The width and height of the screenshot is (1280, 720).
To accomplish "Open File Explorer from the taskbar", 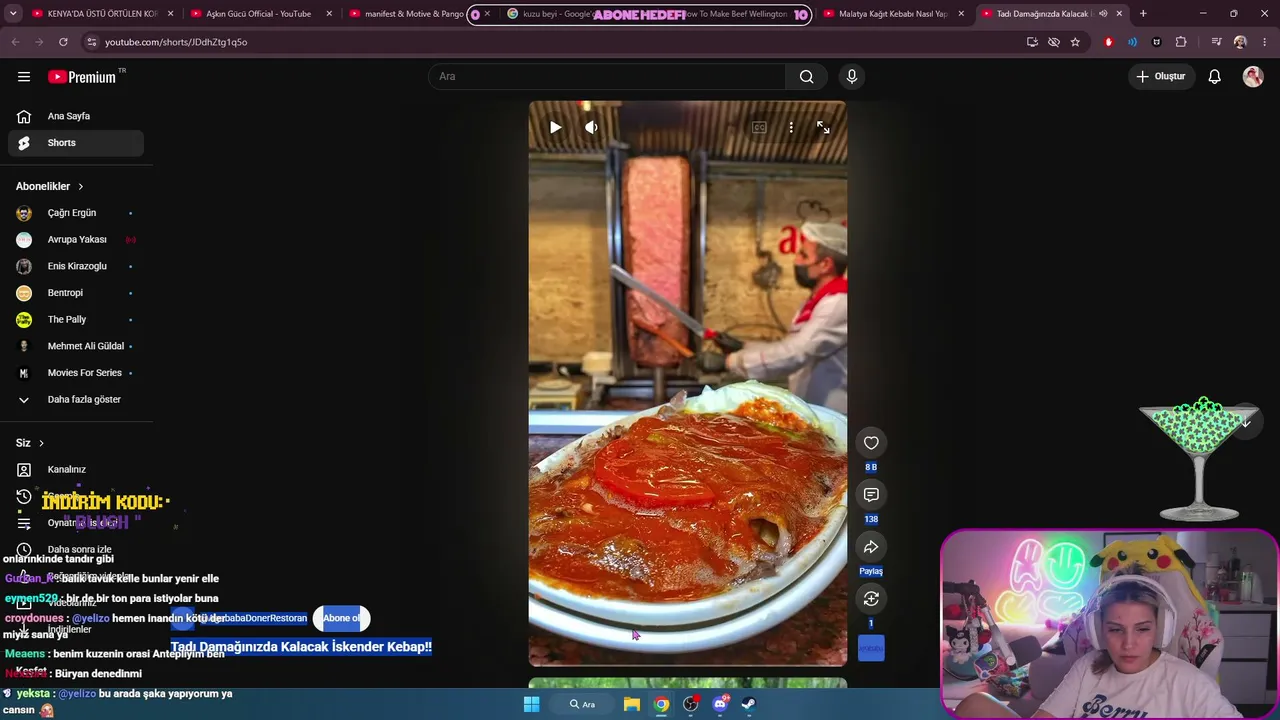I will point(632,704).
